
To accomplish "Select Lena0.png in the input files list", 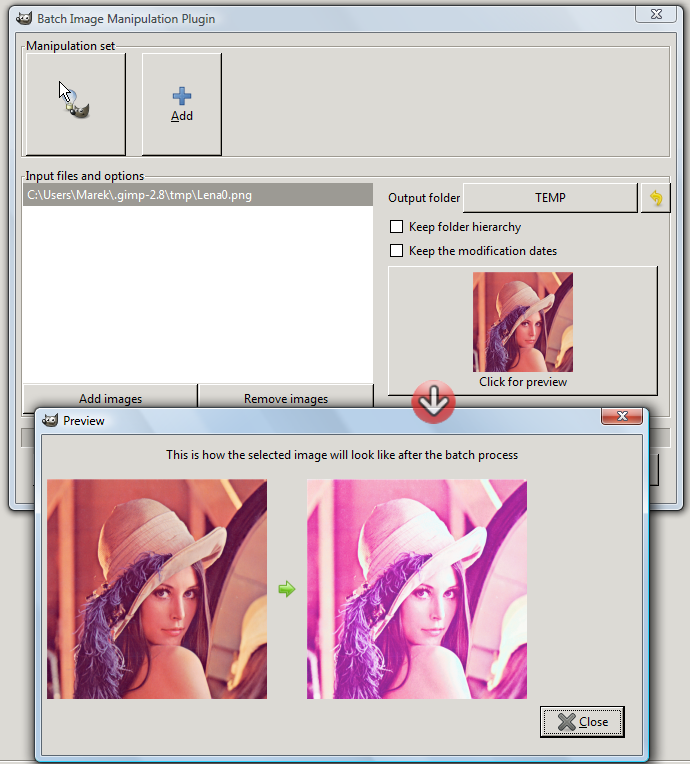I will coord(198,195).
